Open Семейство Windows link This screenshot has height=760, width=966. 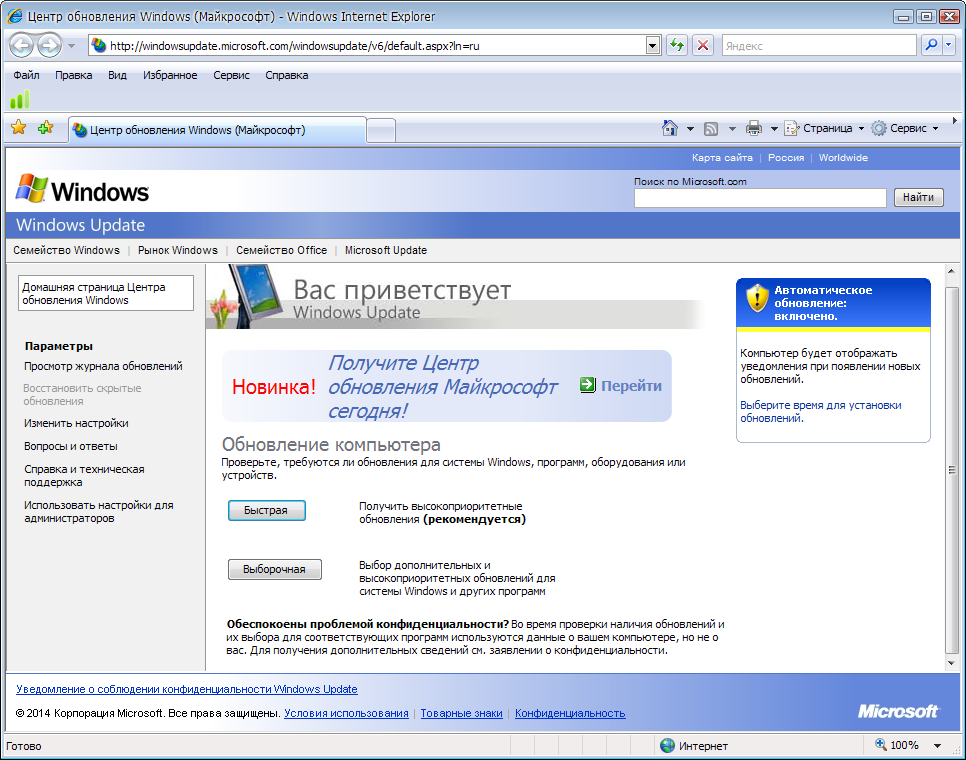click(x=67, y=250)
